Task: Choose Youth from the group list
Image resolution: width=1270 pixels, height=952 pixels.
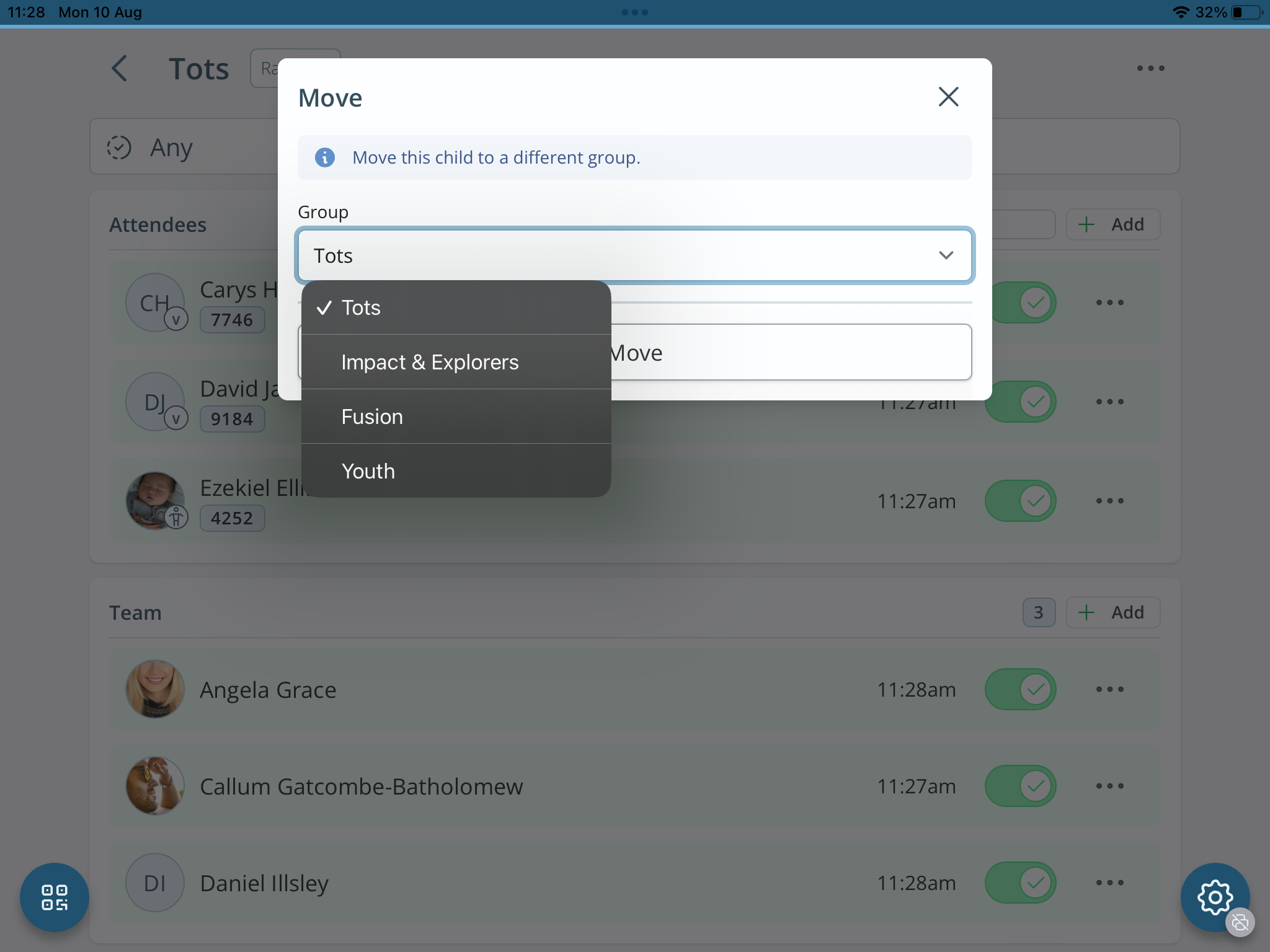Action: coord(456,471)
